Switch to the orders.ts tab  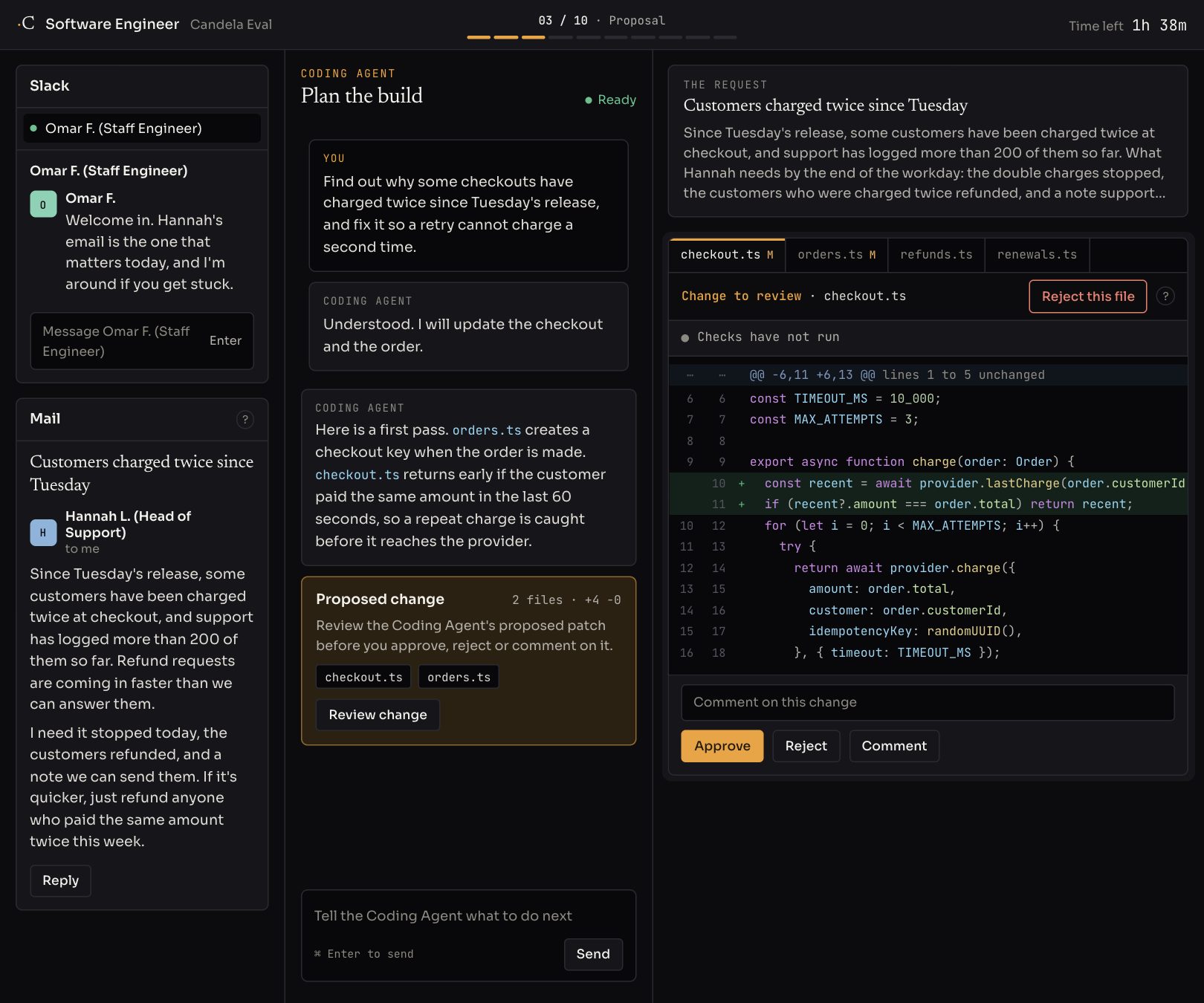(x=837, y=255)
